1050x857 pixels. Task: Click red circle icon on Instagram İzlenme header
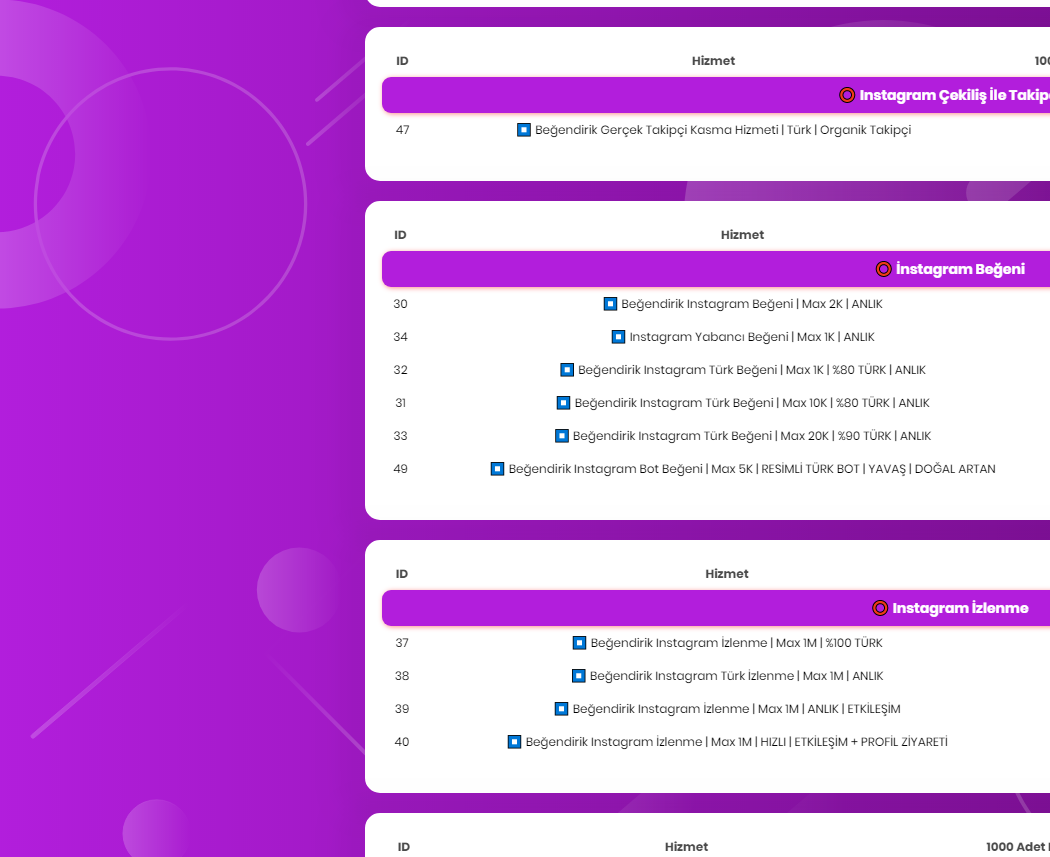[x=880, y=608]
